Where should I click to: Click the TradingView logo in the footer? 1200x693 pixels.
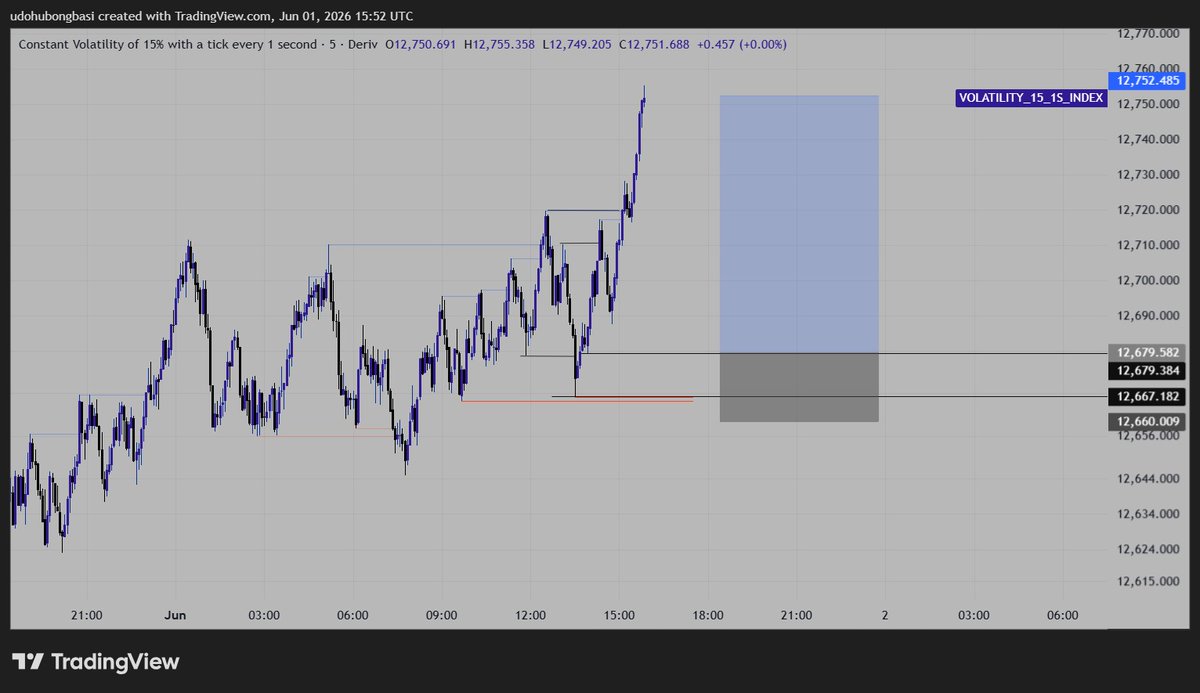[95, 662]
